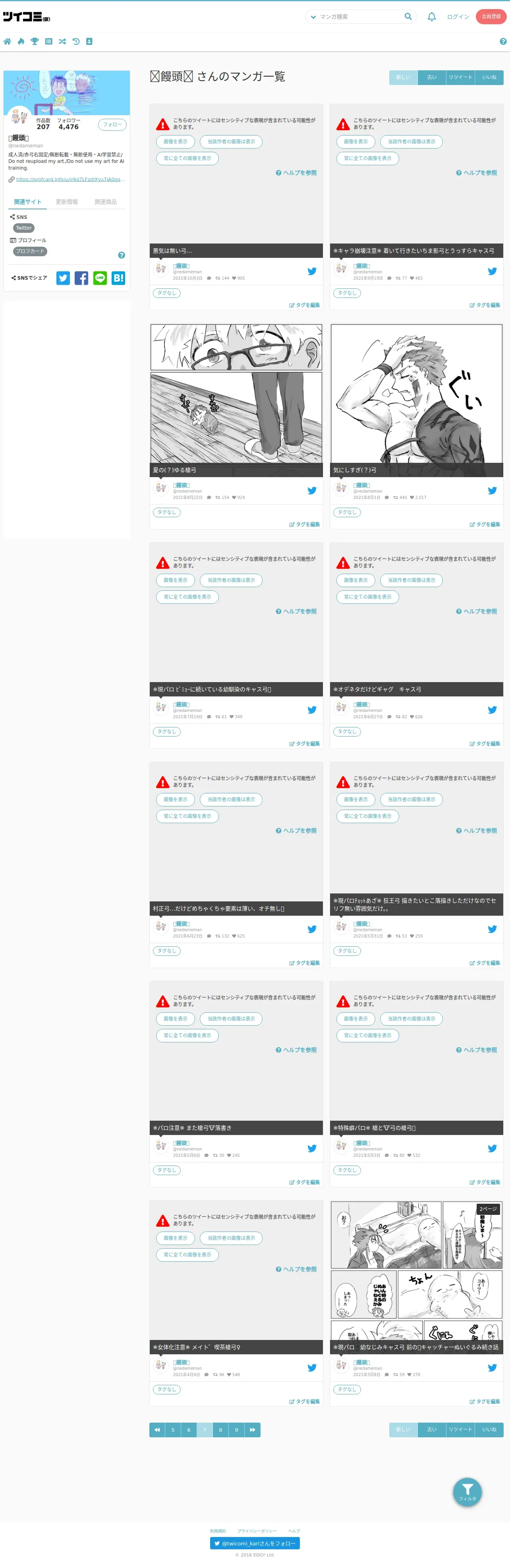Image resolution: width=510 pixels, height=1568 pixels.
Task: Share the page on LINE
Action: (100, 278)
